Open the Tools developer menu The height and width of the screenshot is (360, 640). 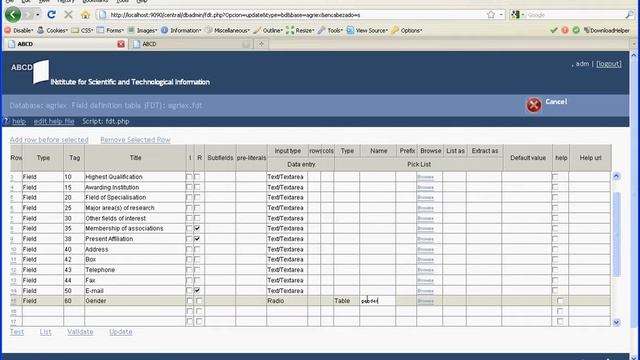[x=330, y=30]
